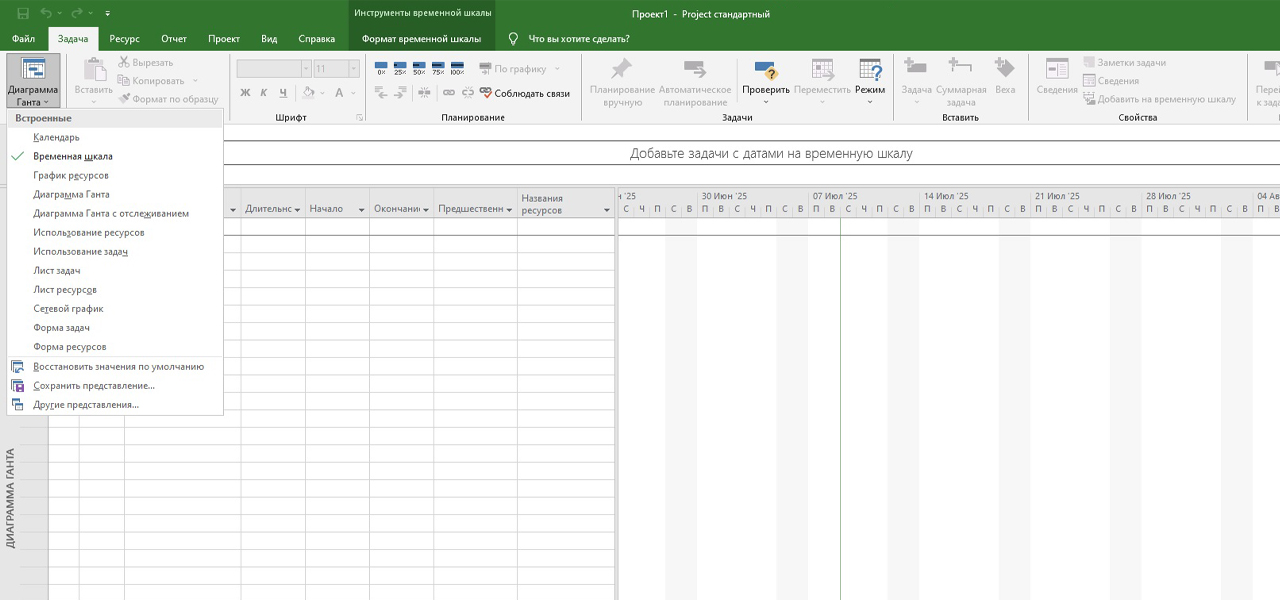Click Формат по образцу painter
Image resolution: width=1280 pixels, height=600 pixels.
168,99
